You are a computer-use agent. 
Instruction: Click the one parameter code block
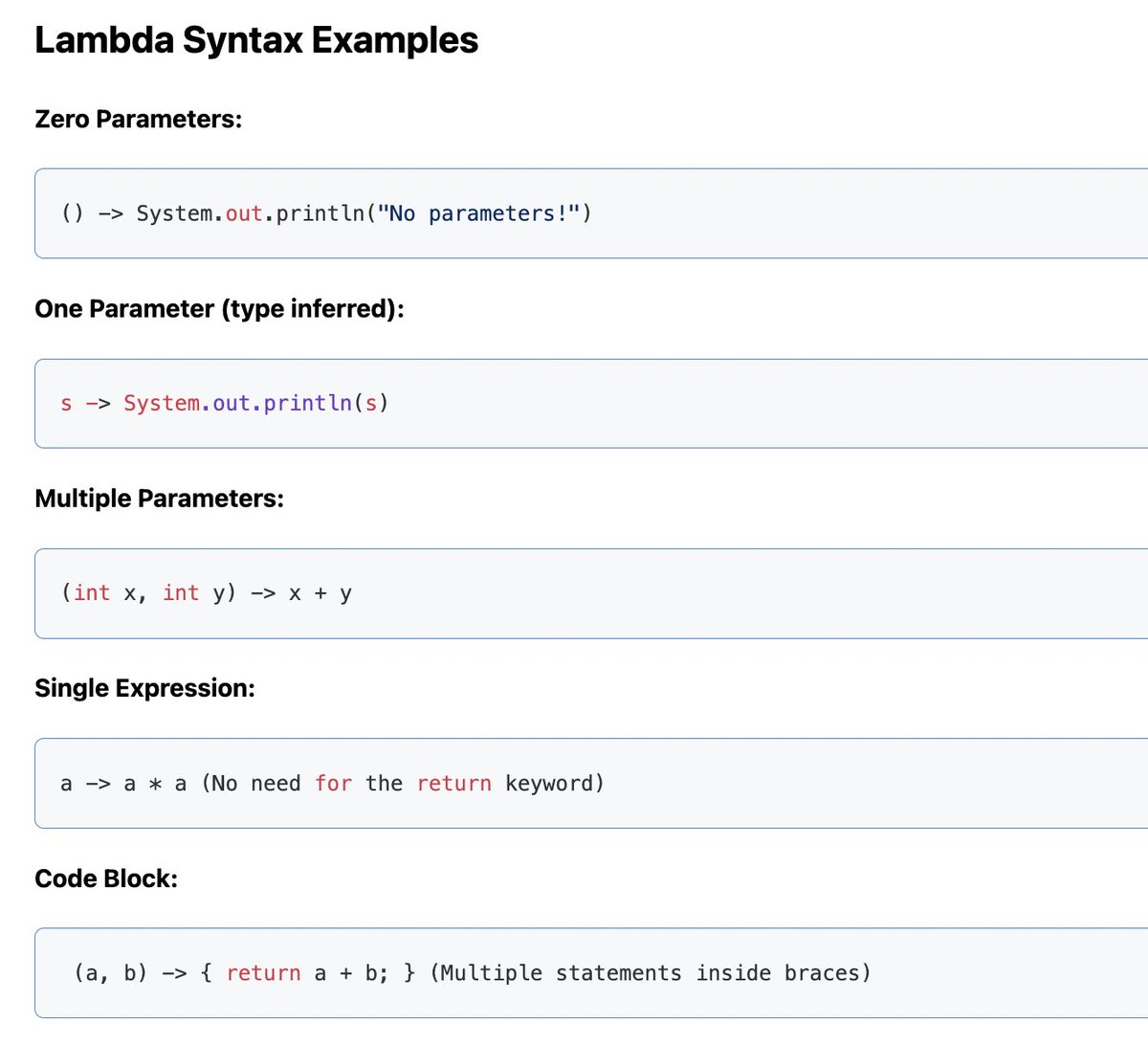click(x=574, y=403)
